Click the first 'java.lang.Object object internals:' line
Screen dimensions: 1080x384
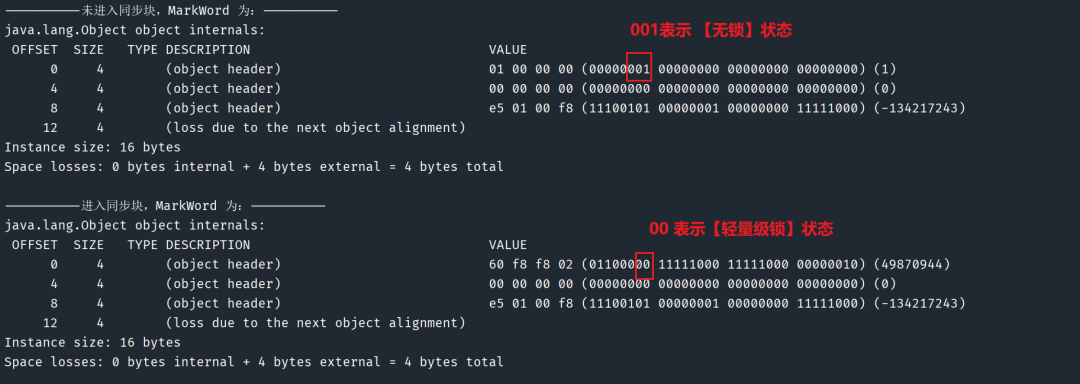(x=134, y=30)
